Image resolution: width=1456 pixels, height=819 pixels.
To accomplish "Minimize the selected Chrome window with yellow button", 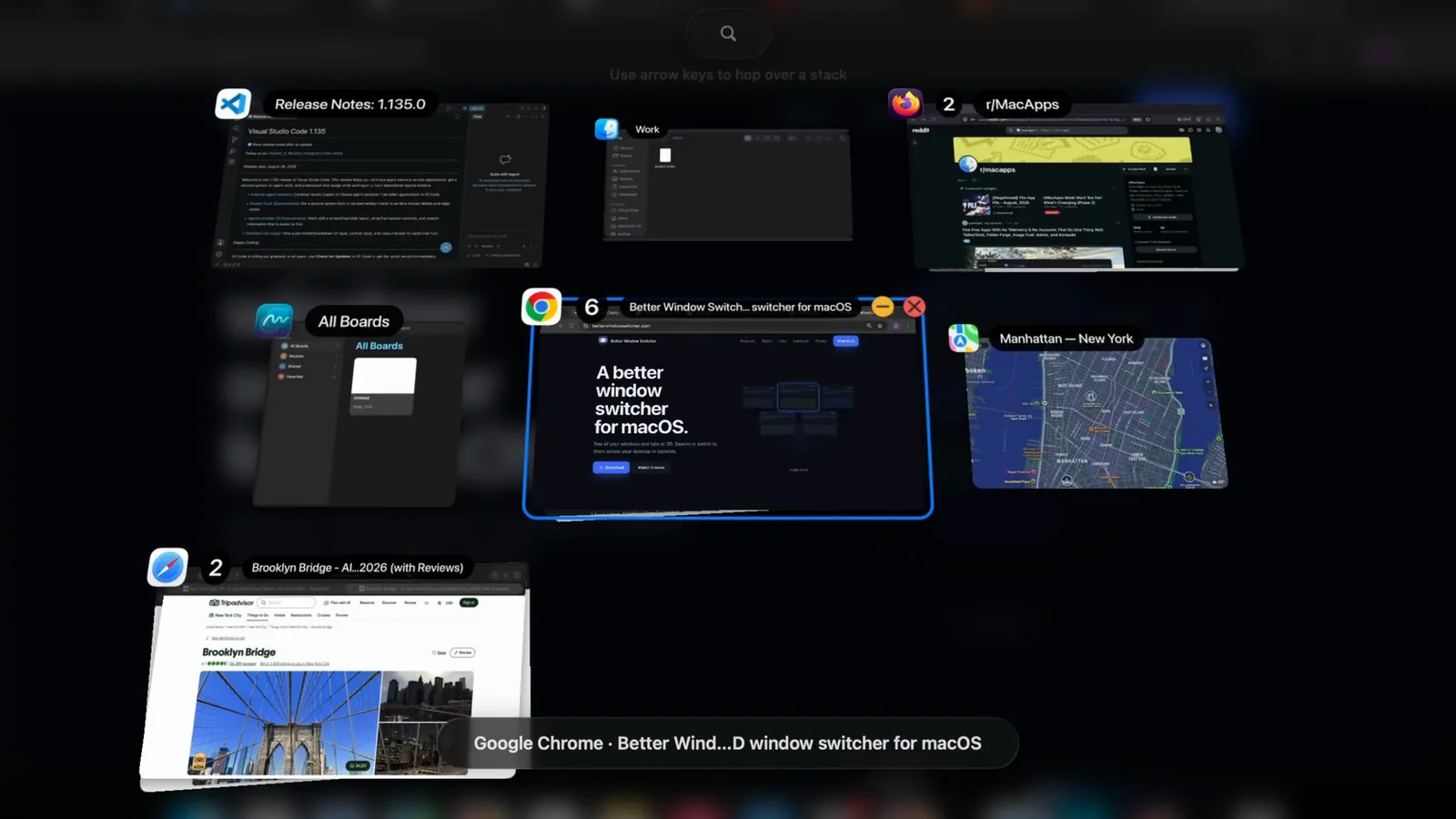I will pyautogui.click(x=883, y=307).
